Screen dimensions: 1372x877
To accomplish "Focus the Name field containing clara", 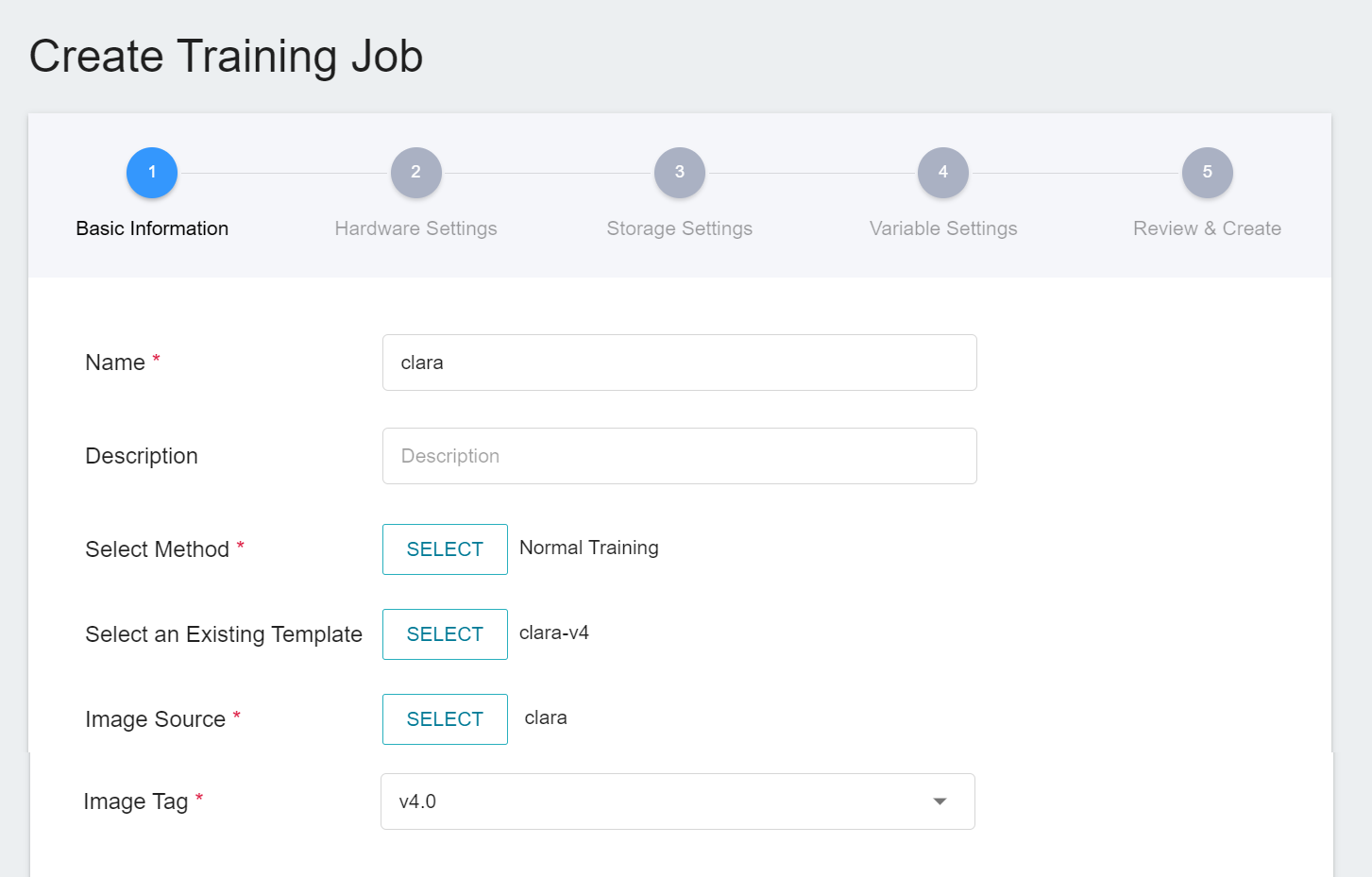I will coord(679,363).
